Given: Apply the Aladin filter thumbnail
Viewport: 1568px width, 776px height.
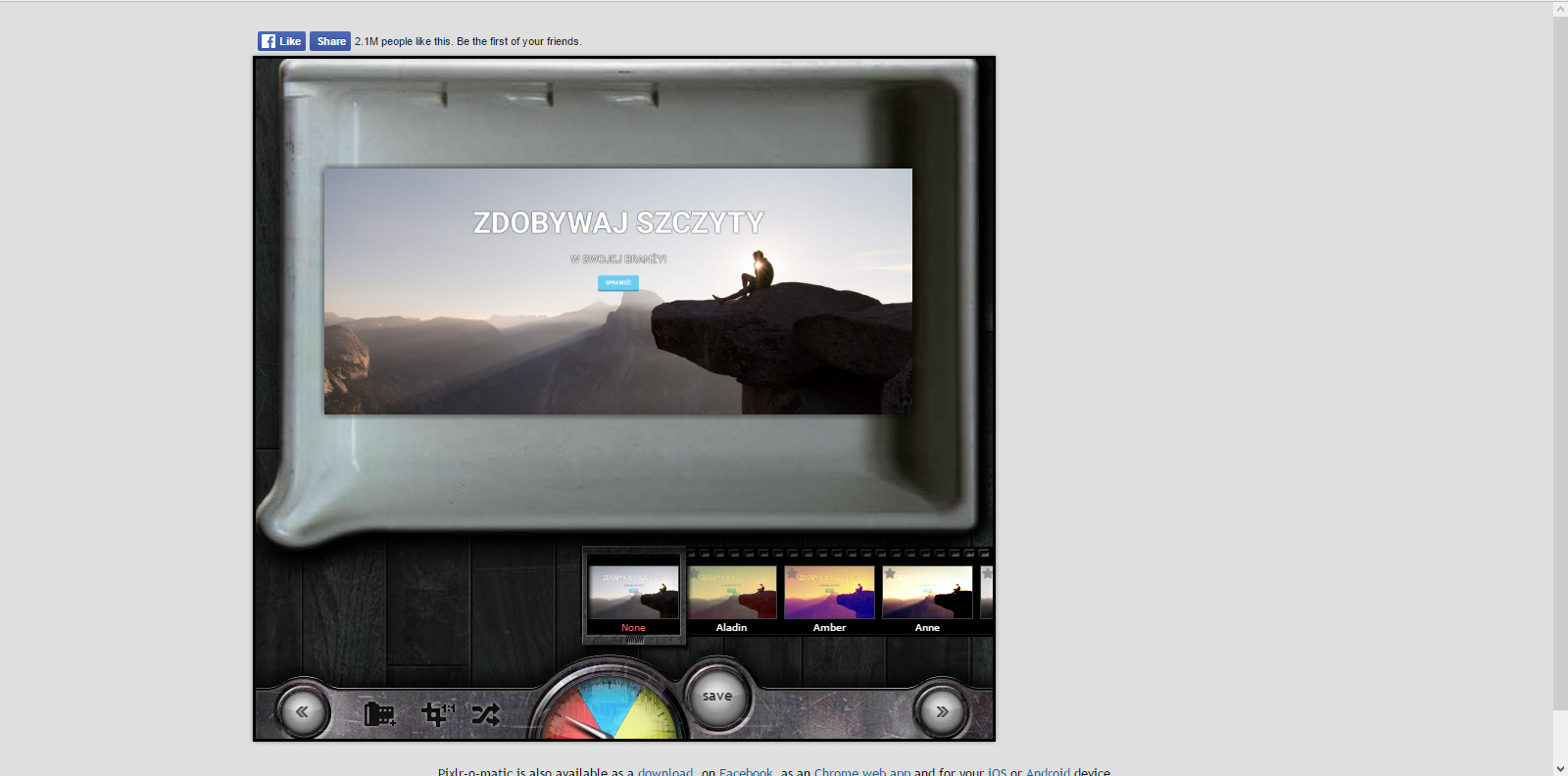Looking at the screenshot, I should (x=731, y=592).
